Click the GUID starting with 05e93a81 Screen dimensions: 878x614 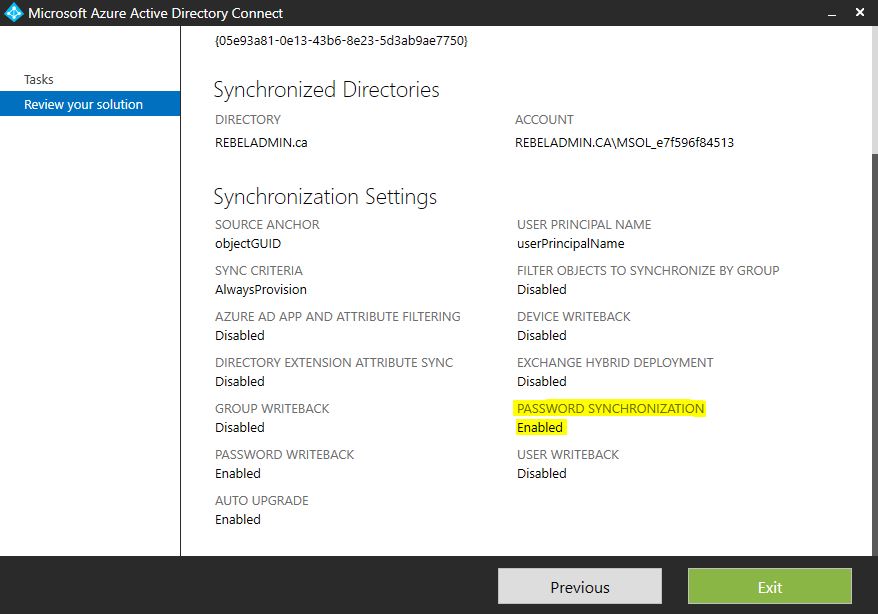point(341,41)
